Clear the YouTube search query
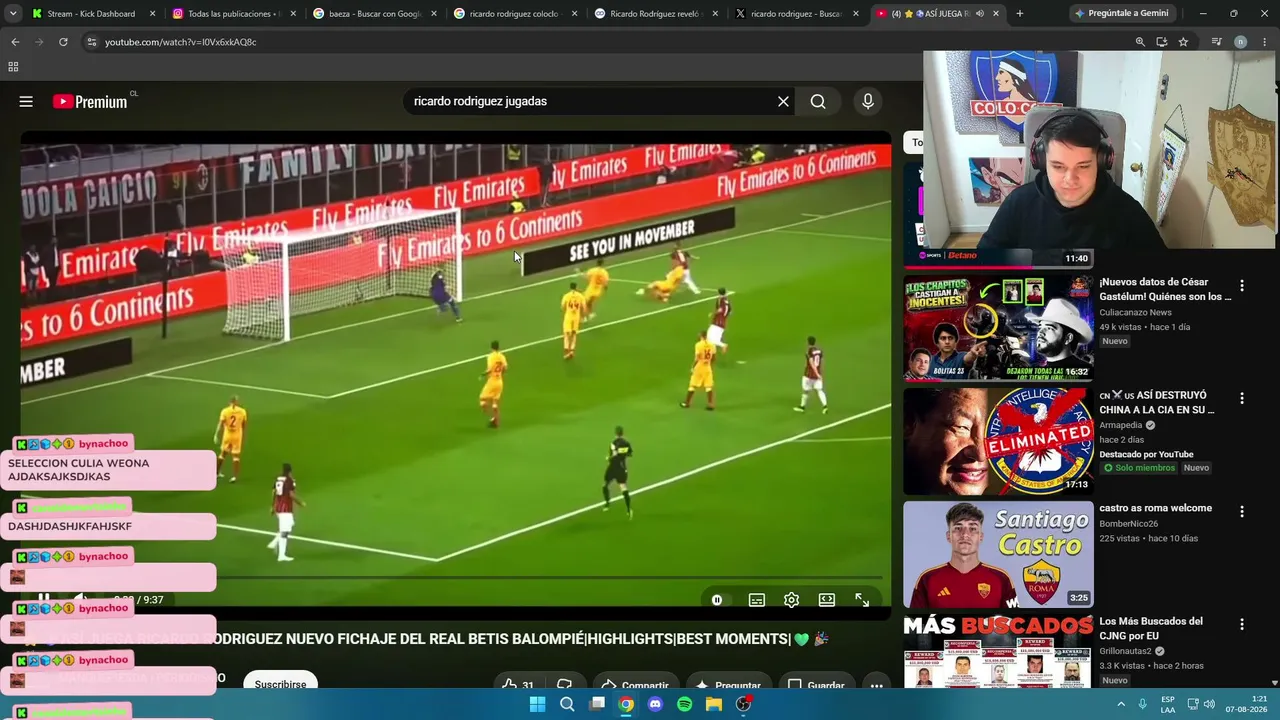This screenshot has height=720, width=1280. (783, 101)
